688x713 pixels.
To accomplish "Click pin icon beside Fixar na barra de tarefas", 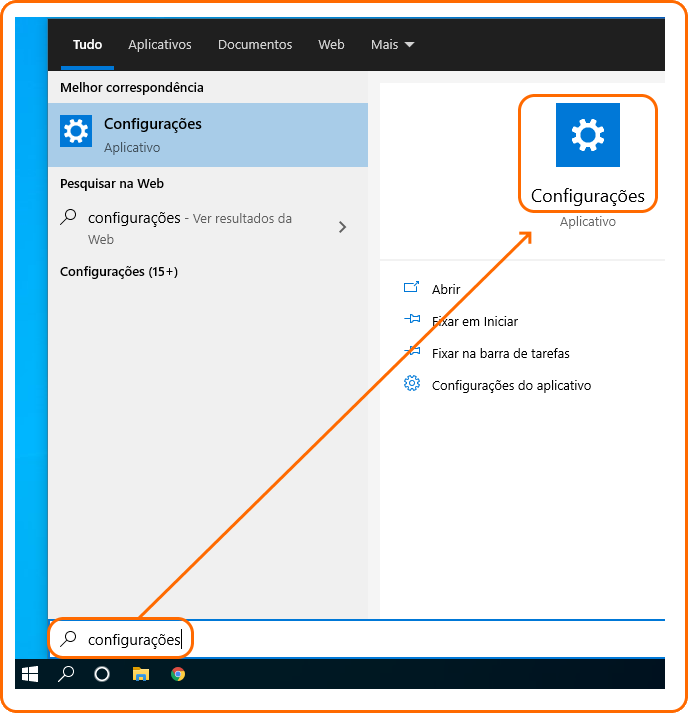I will coord(412,351).
